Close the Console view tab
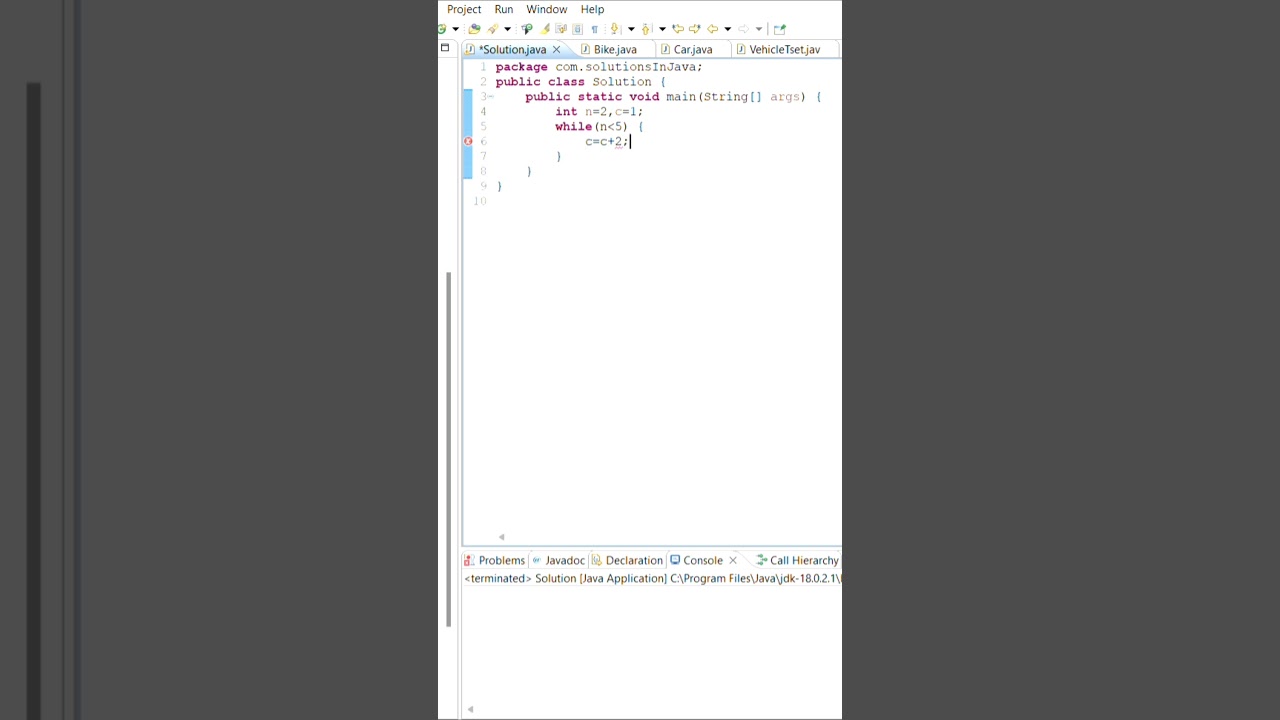Screen dimensions: 1280x720 [733, 560]
